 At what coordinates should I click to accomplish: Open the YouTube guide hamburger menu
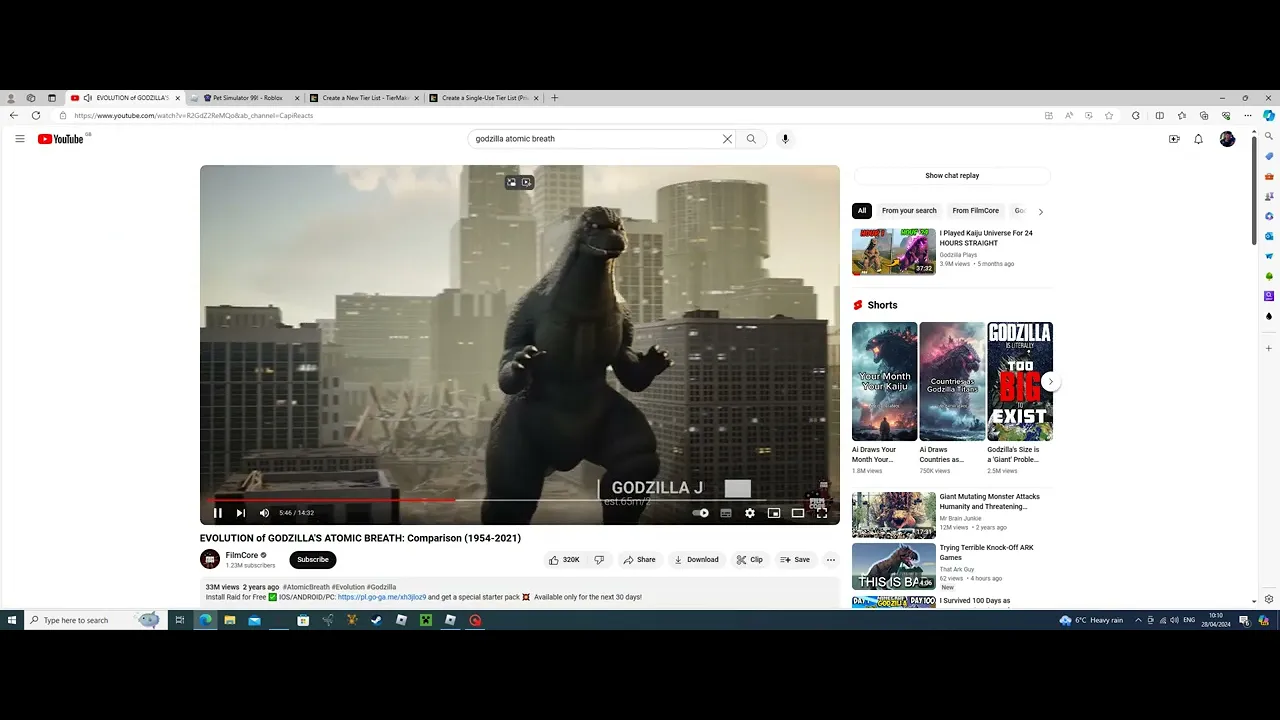click(20, 139)
